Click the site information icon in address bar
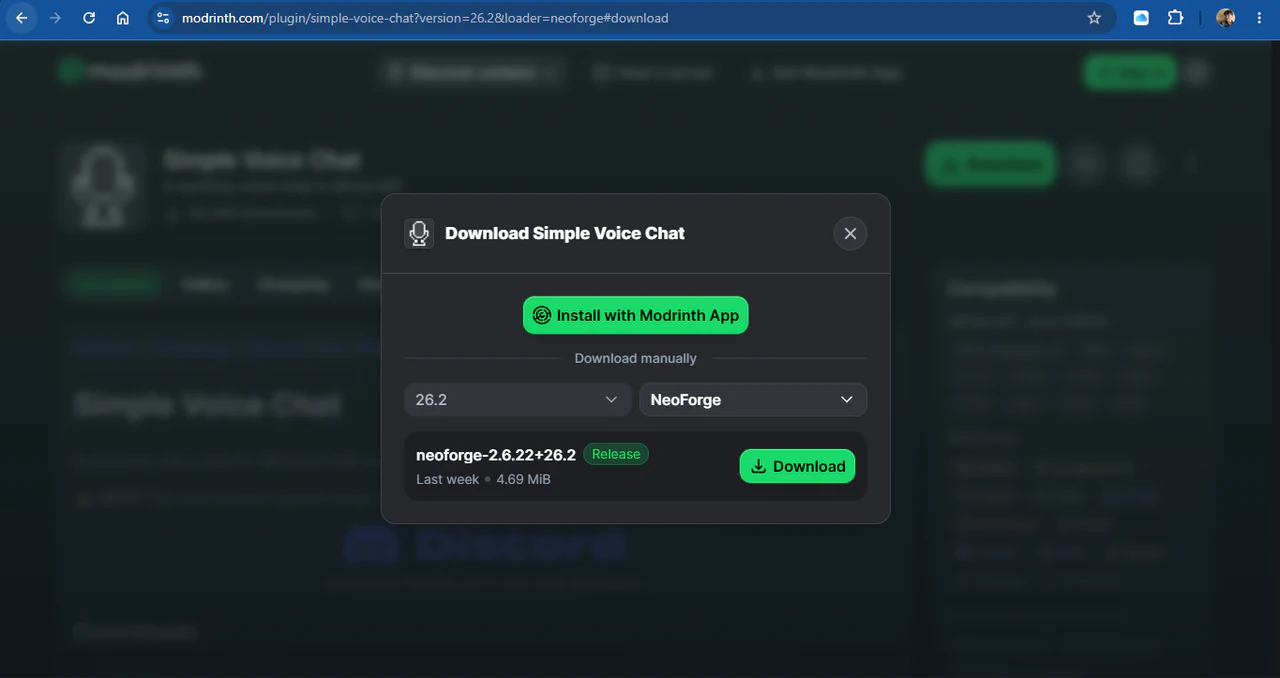 (x=164, y=18)
